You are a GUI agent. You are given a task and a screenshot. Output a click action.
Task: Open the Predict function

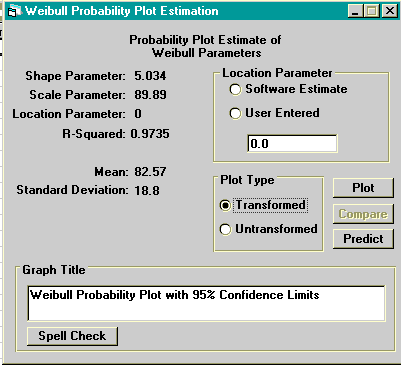pyautogui.click(x=363, y=239)
